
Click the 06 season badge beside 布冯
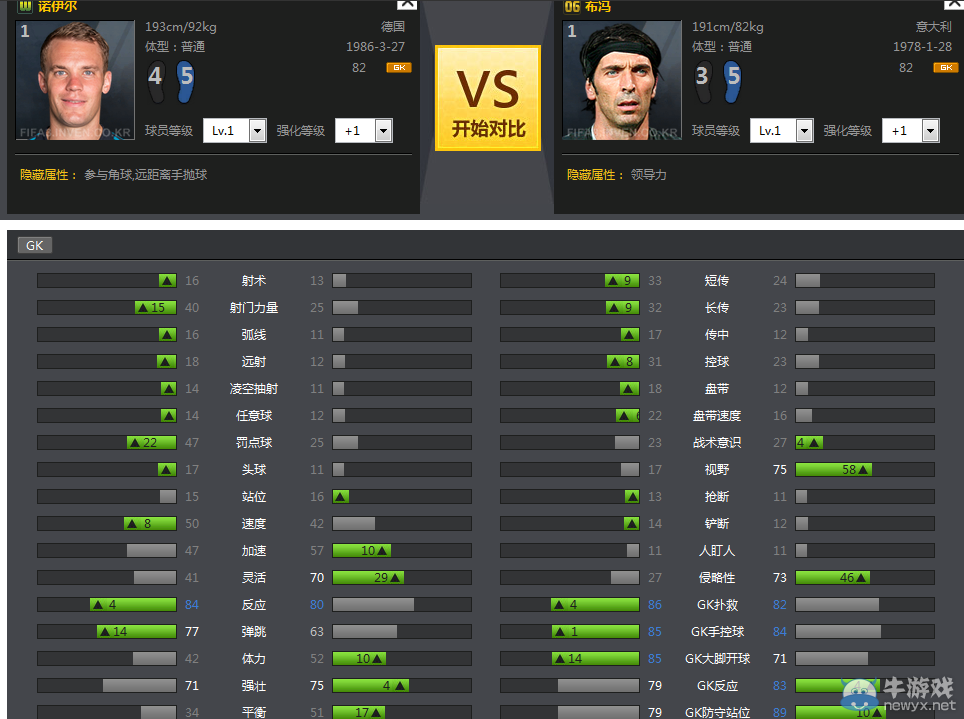click(572, 7)
